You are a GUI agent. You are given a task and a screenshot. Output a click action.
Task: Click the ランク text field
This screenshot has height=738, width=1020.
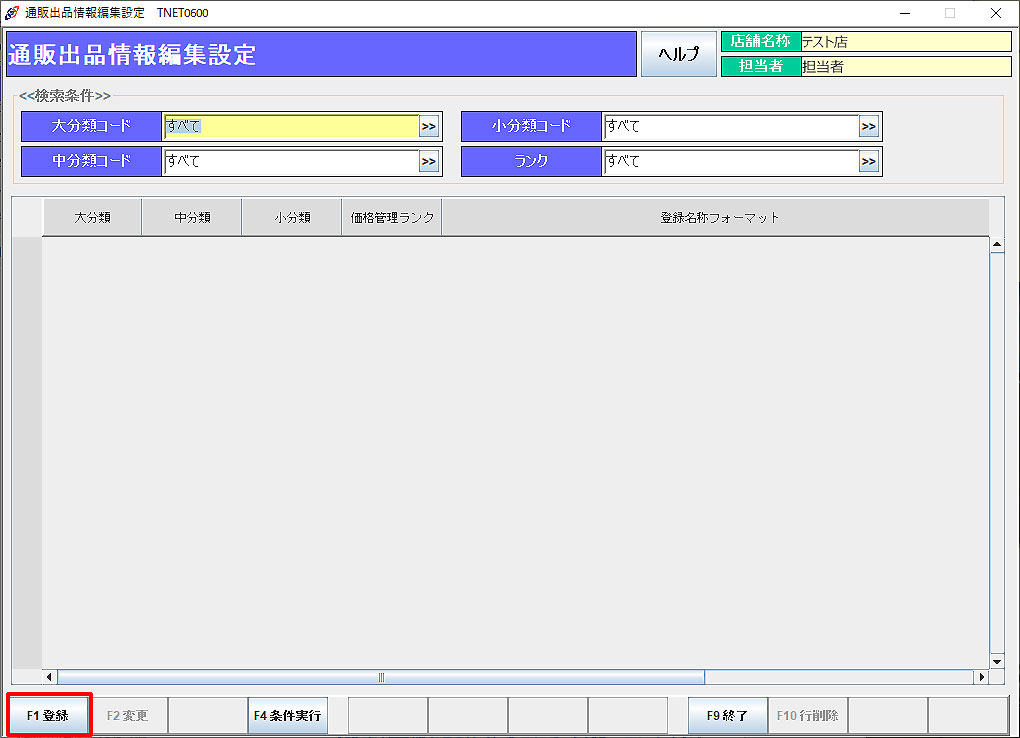[x=730, y=162]
